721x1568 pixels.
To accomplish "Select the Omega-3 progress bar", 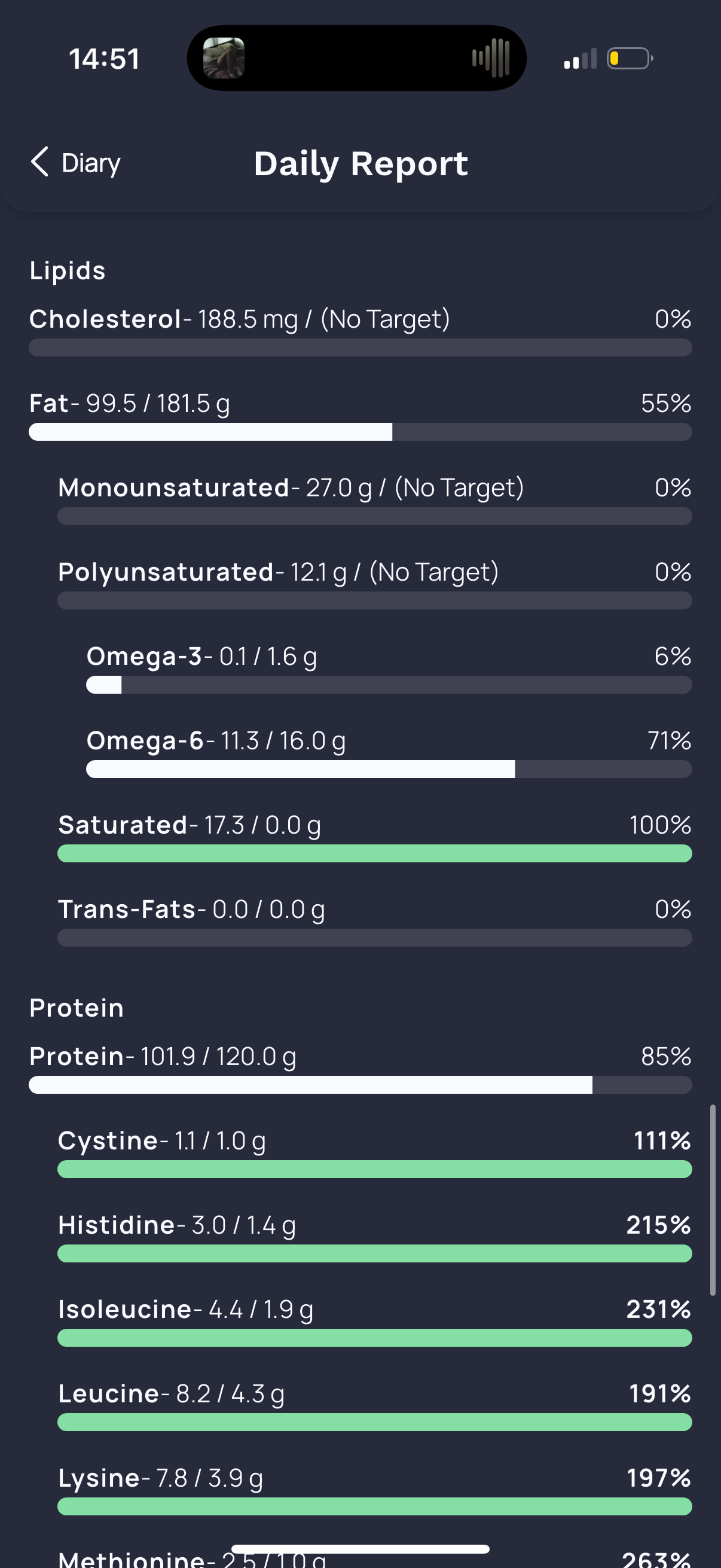I will 389,685.
